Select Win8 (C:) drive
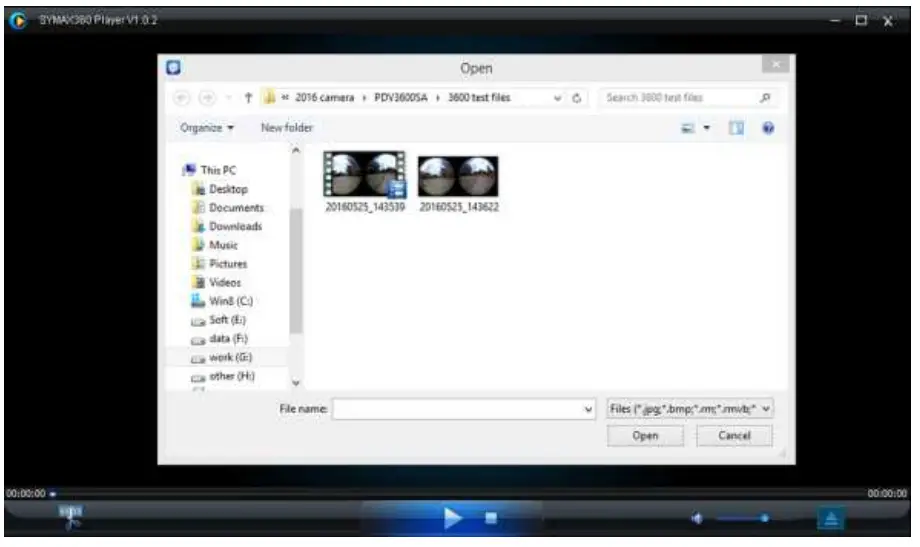The height and width of the screenshot is (547, 920). point(231,301)
